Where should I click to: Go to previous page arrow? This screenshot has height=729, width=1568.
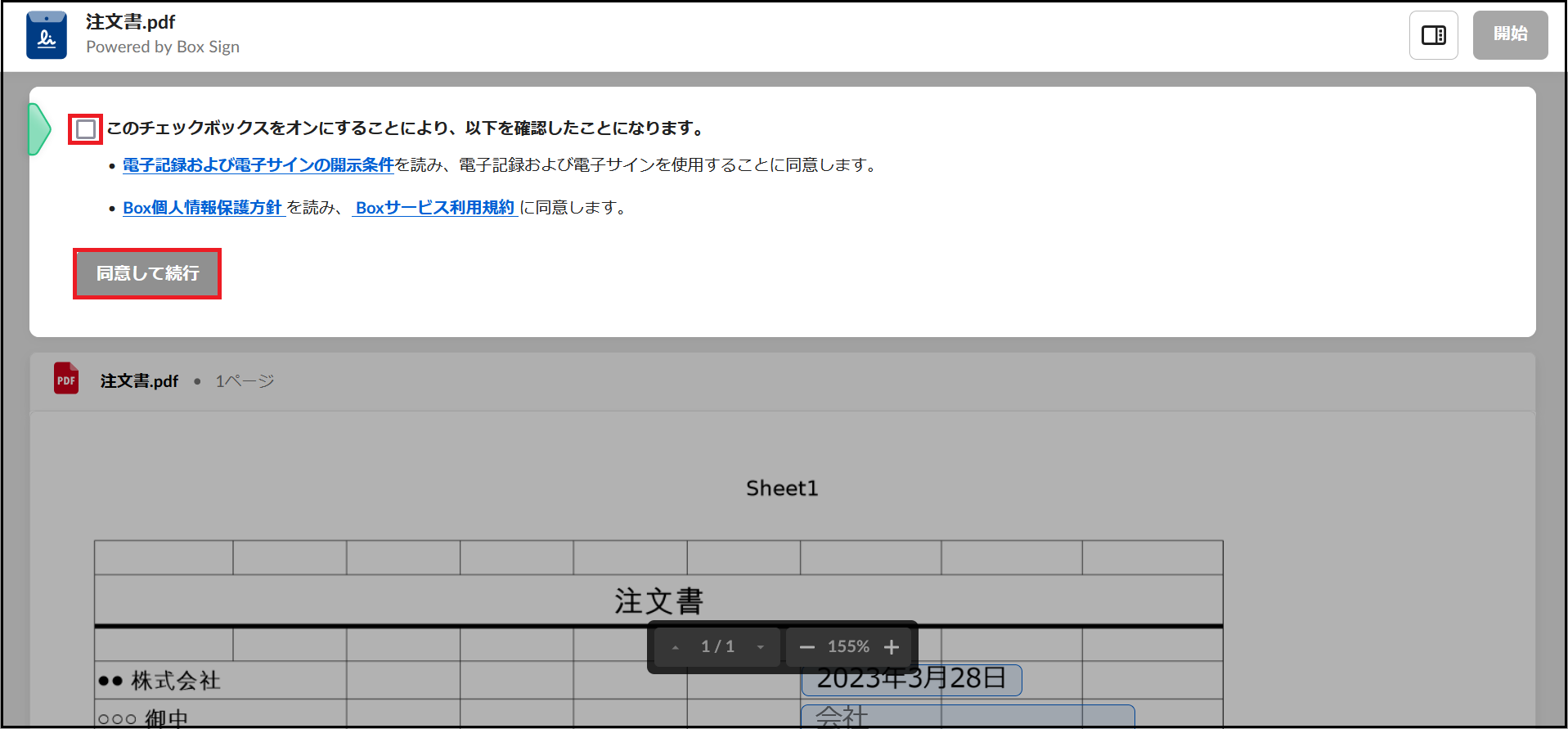click(x=676, y=647)
